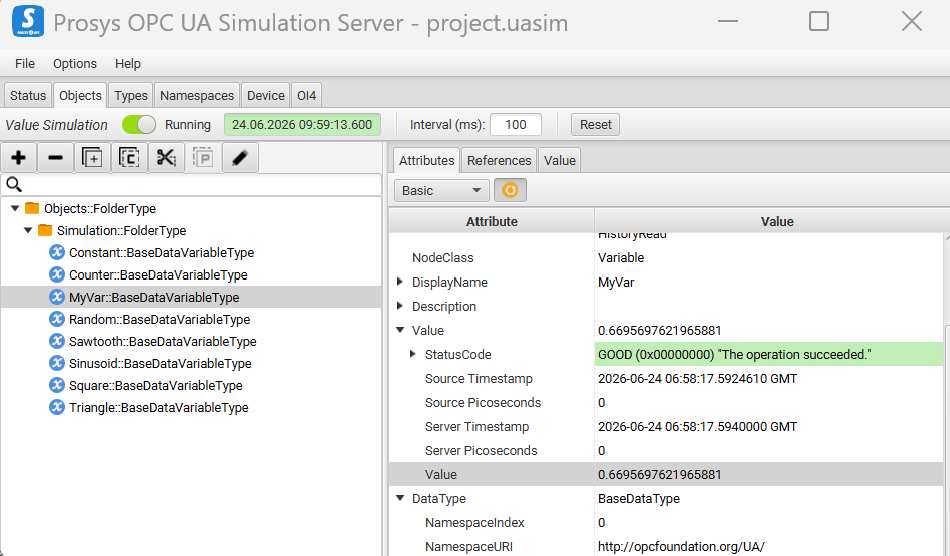
Task: Click the BaseDataType value cell
Action: click(x=768, y=498)
